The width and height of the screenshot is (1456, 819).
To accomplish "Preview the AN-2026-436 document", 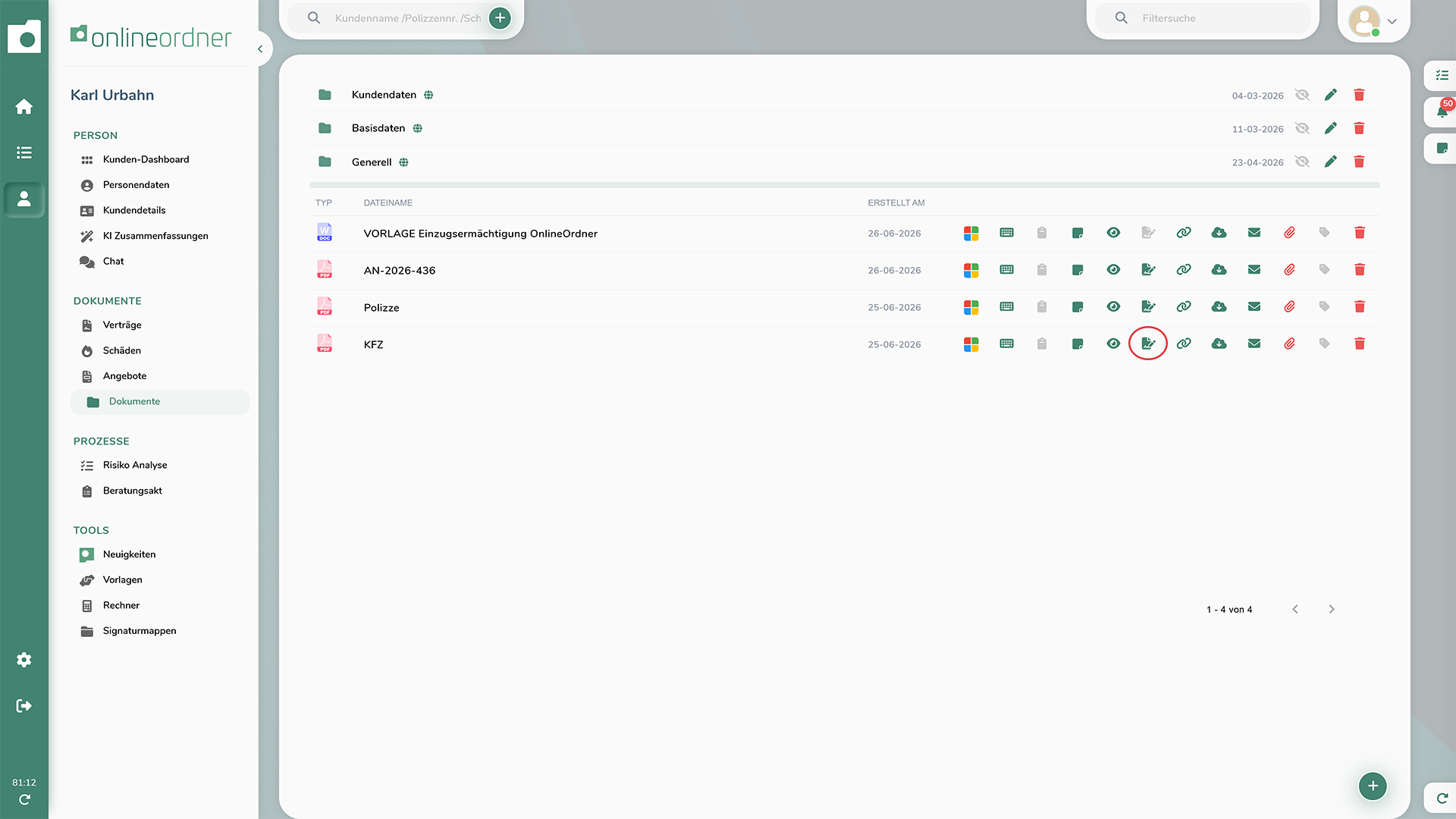I will pyautogui.click(x=1113, y=270).
